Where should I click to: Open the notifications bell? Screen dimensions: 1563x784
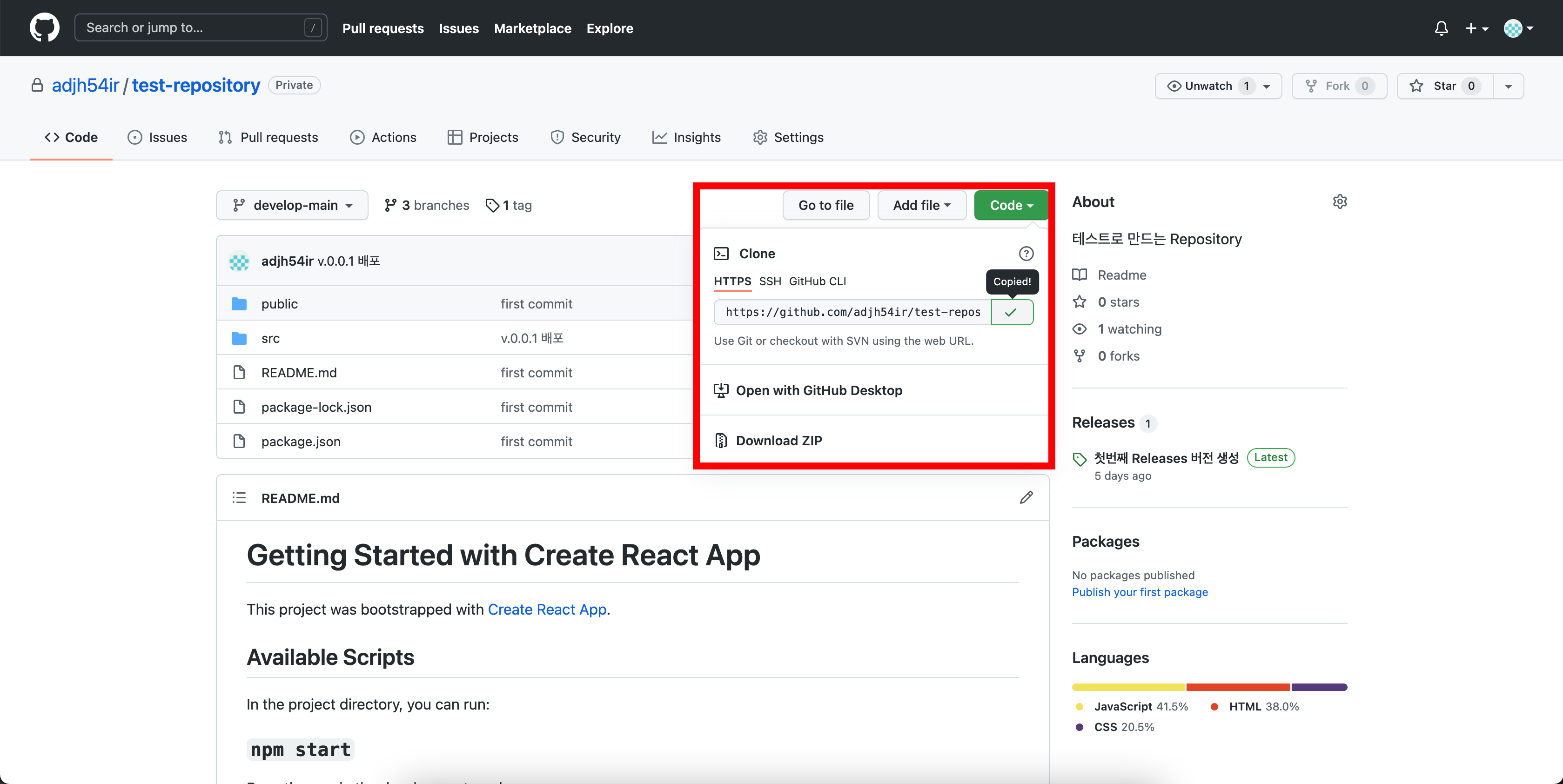coord(1441,28)
